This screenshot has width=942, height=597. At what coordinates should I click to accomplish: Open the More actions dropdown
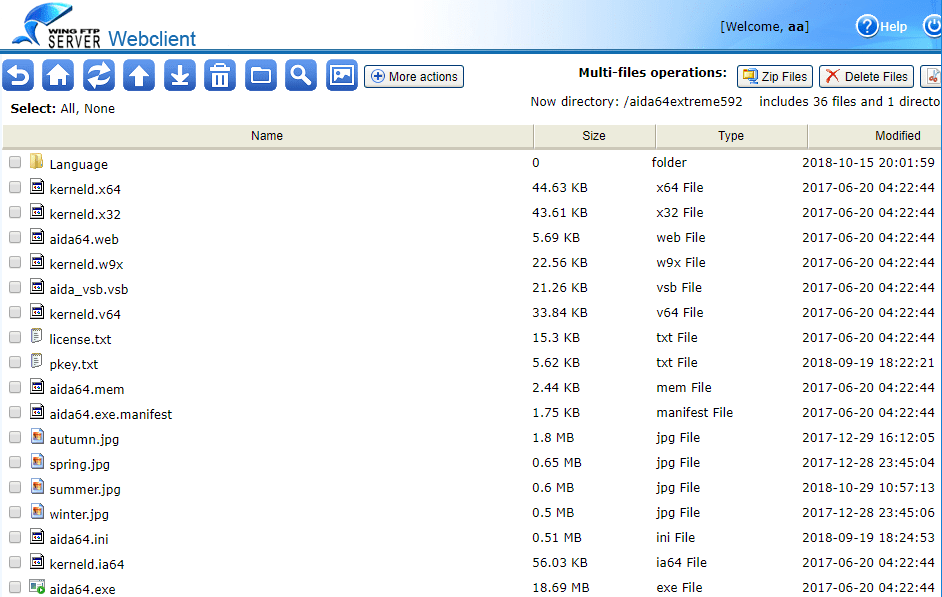pos(414,76)
